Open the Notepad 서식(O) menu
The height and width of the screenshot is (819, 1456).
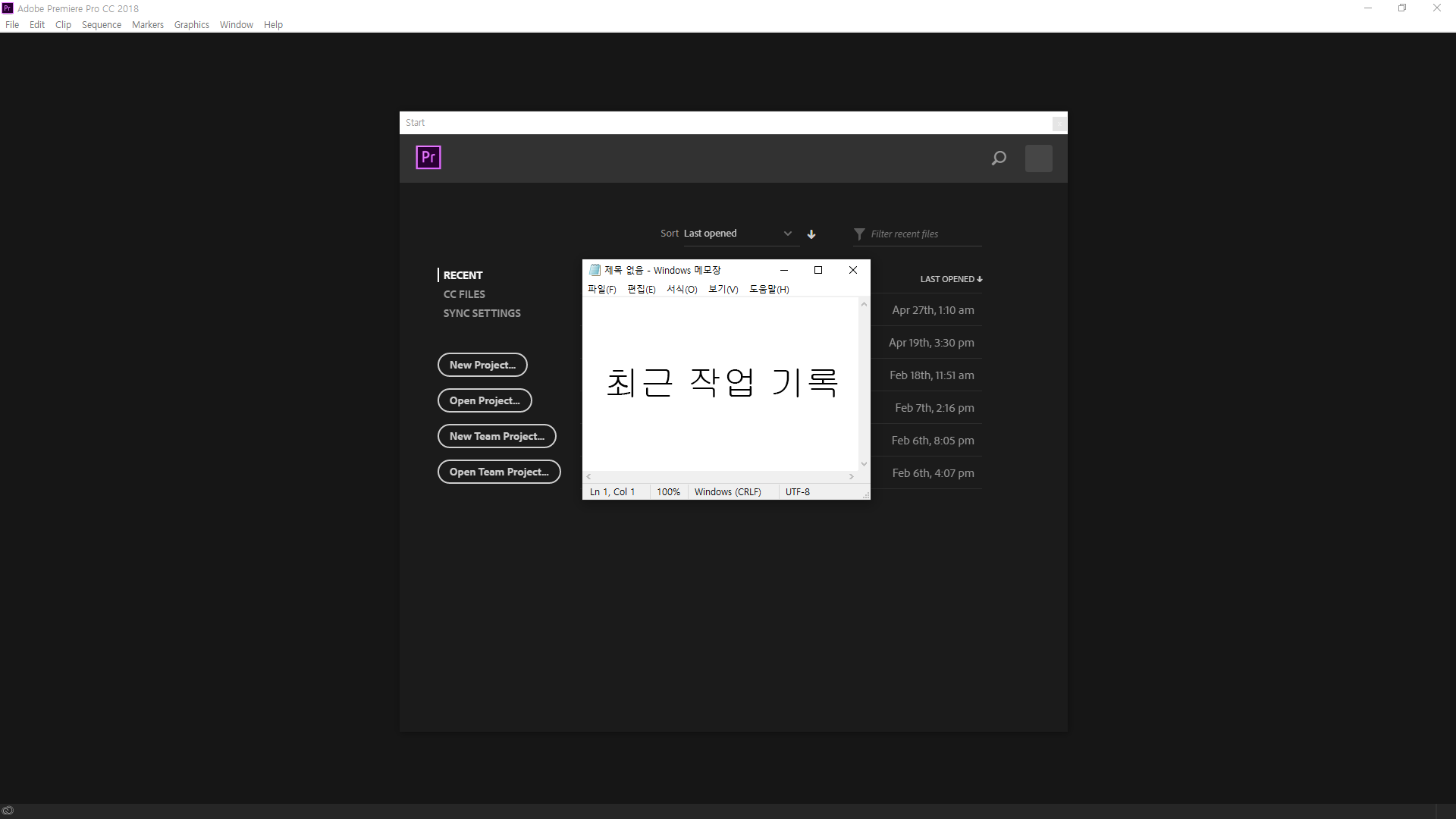pos(681,289)
